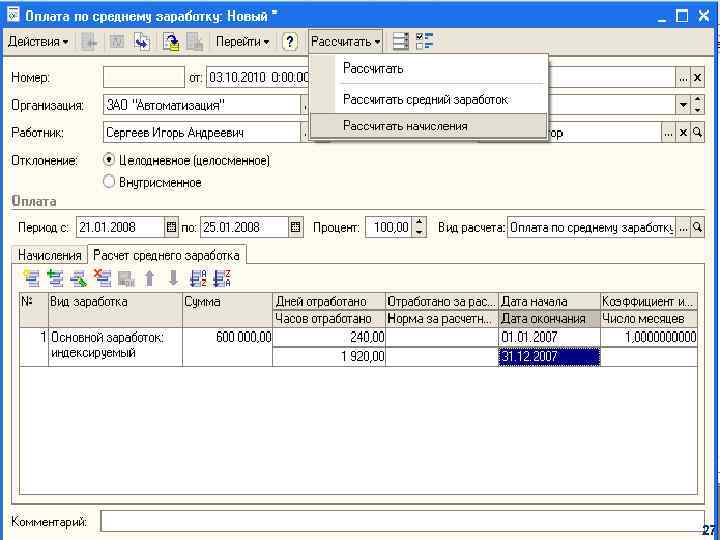
Task: Click the second greyed toolbar icon before blue arrows
Action: pos(116,42)
